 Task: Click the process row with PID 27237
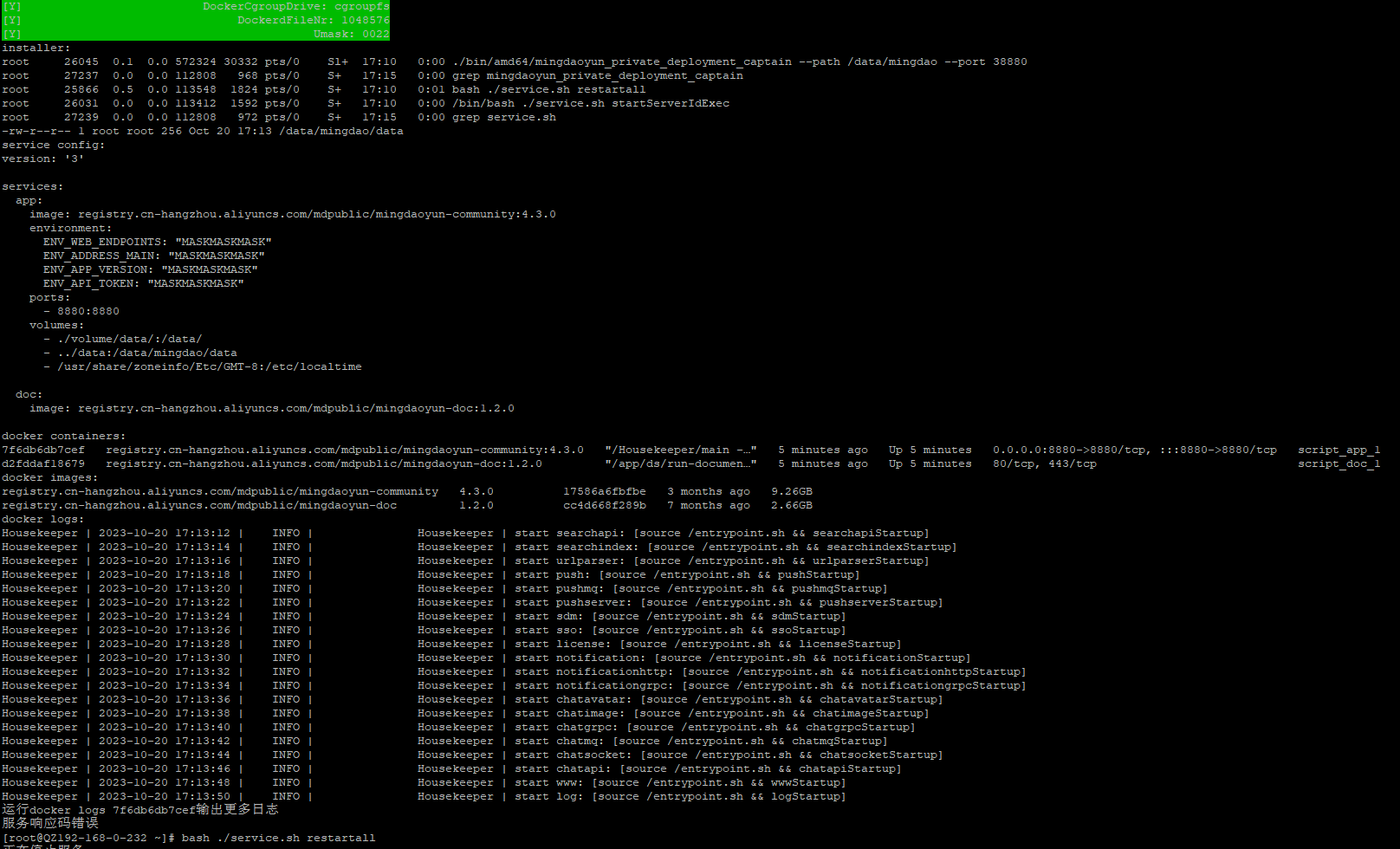(373, 75)
